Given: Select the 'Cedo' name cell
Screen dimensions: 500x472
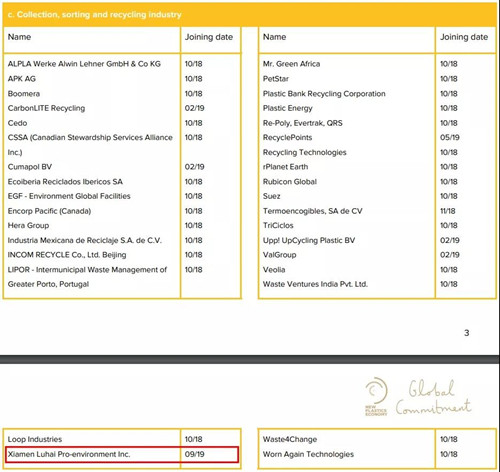Looking at the screenshot, I should click(x=17, y=123).
